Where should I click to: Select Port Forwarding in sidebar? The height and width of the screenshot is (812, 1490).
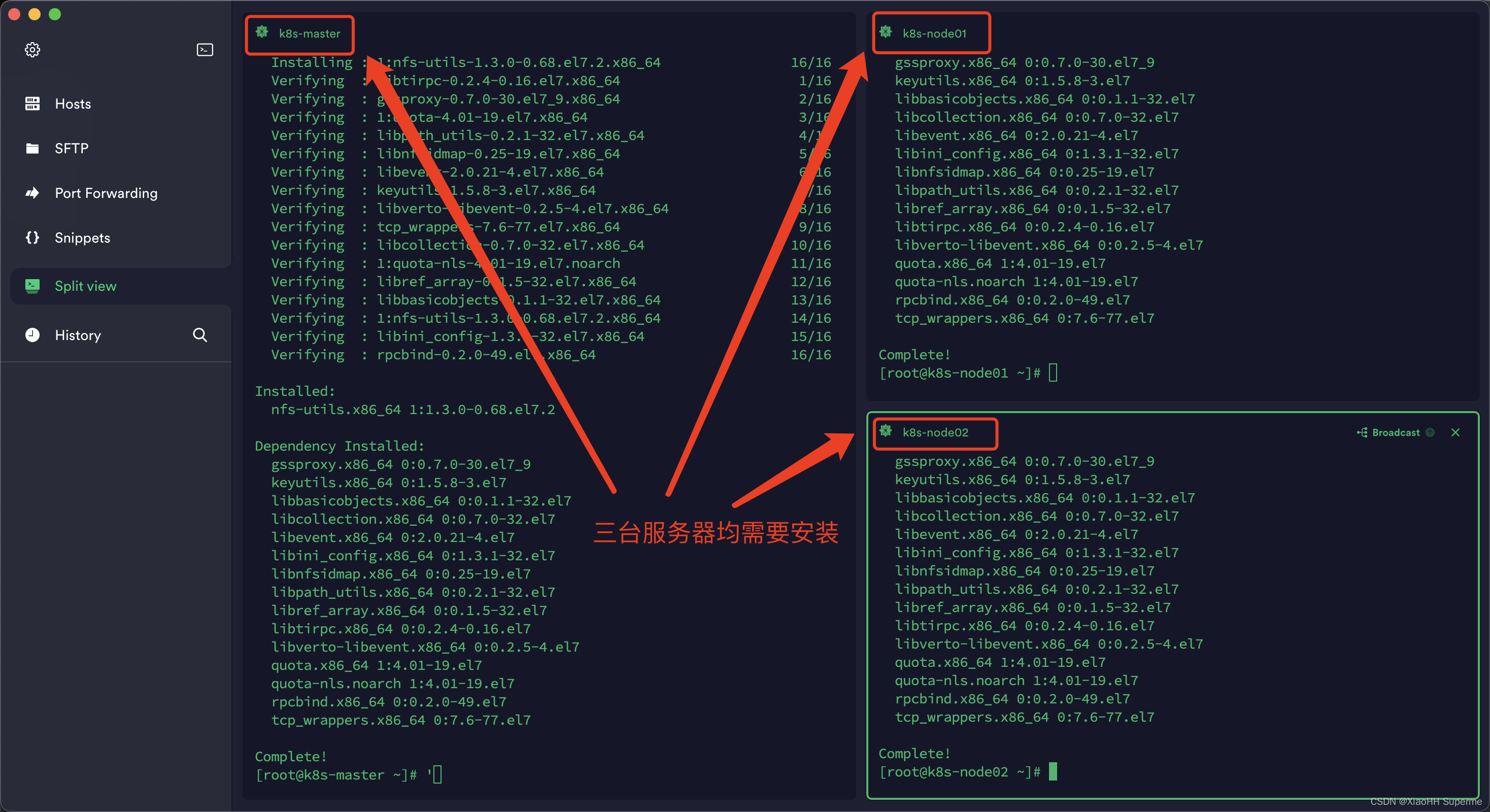point(106,192)
